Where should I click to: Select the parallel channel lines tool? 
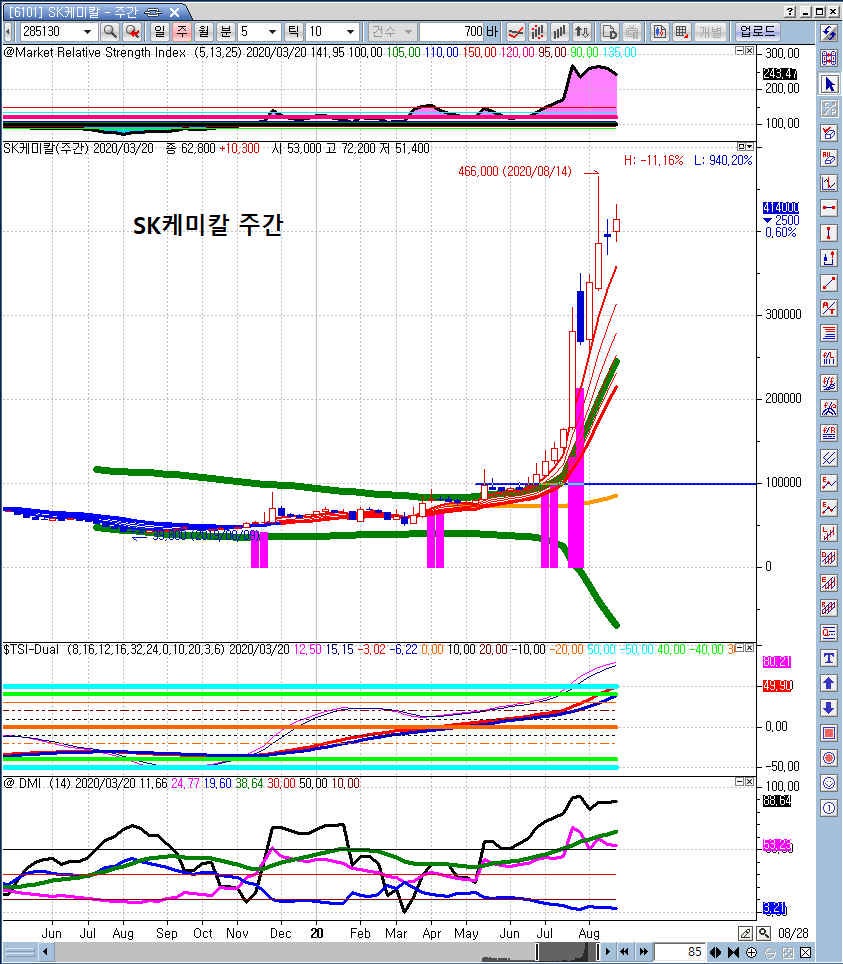point(829,458)
